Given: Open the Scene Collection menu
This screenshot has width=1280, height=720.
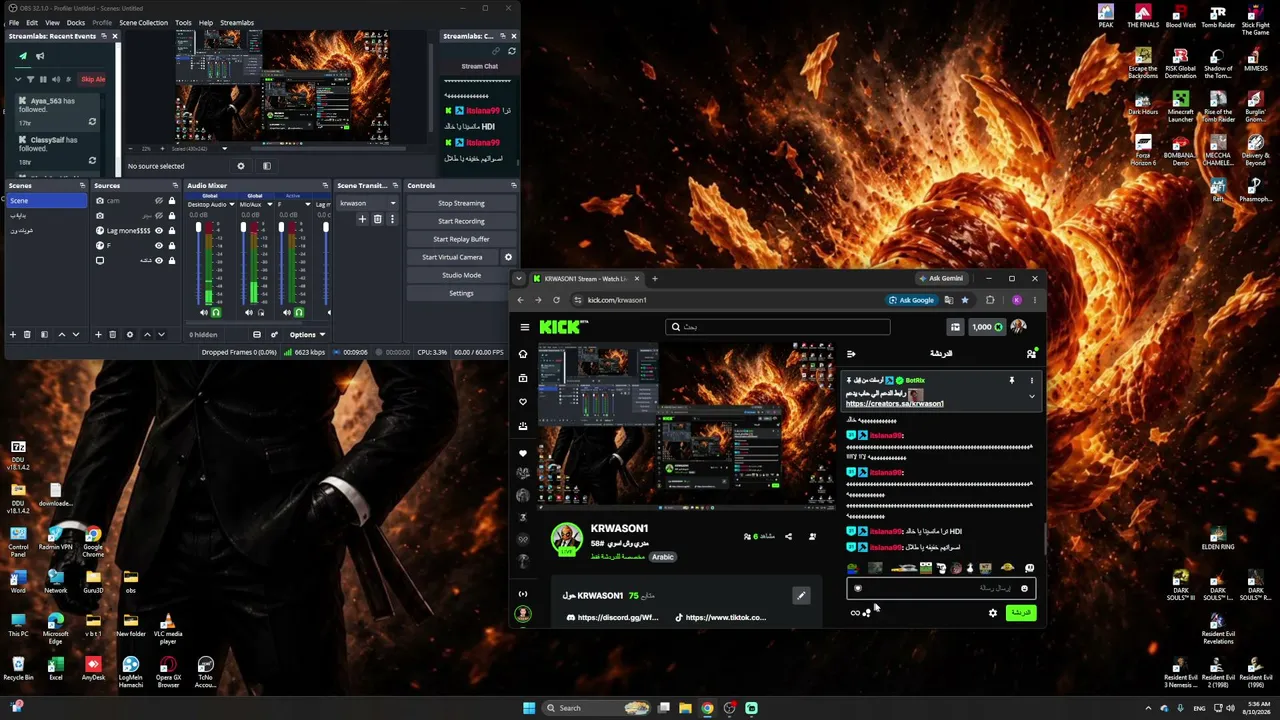Looking at the screenshot, I should pyautogui.click(x=144, y=22).
